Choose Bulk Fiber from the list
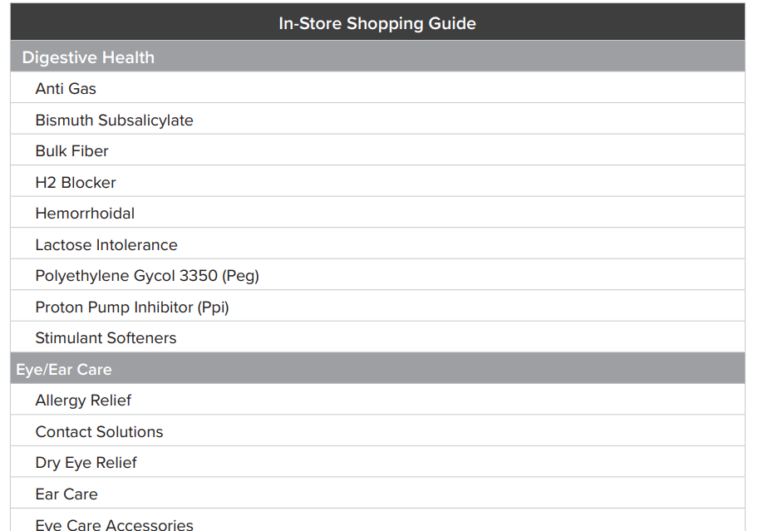This screenshot has width=768, height=531. click(72, 151)
